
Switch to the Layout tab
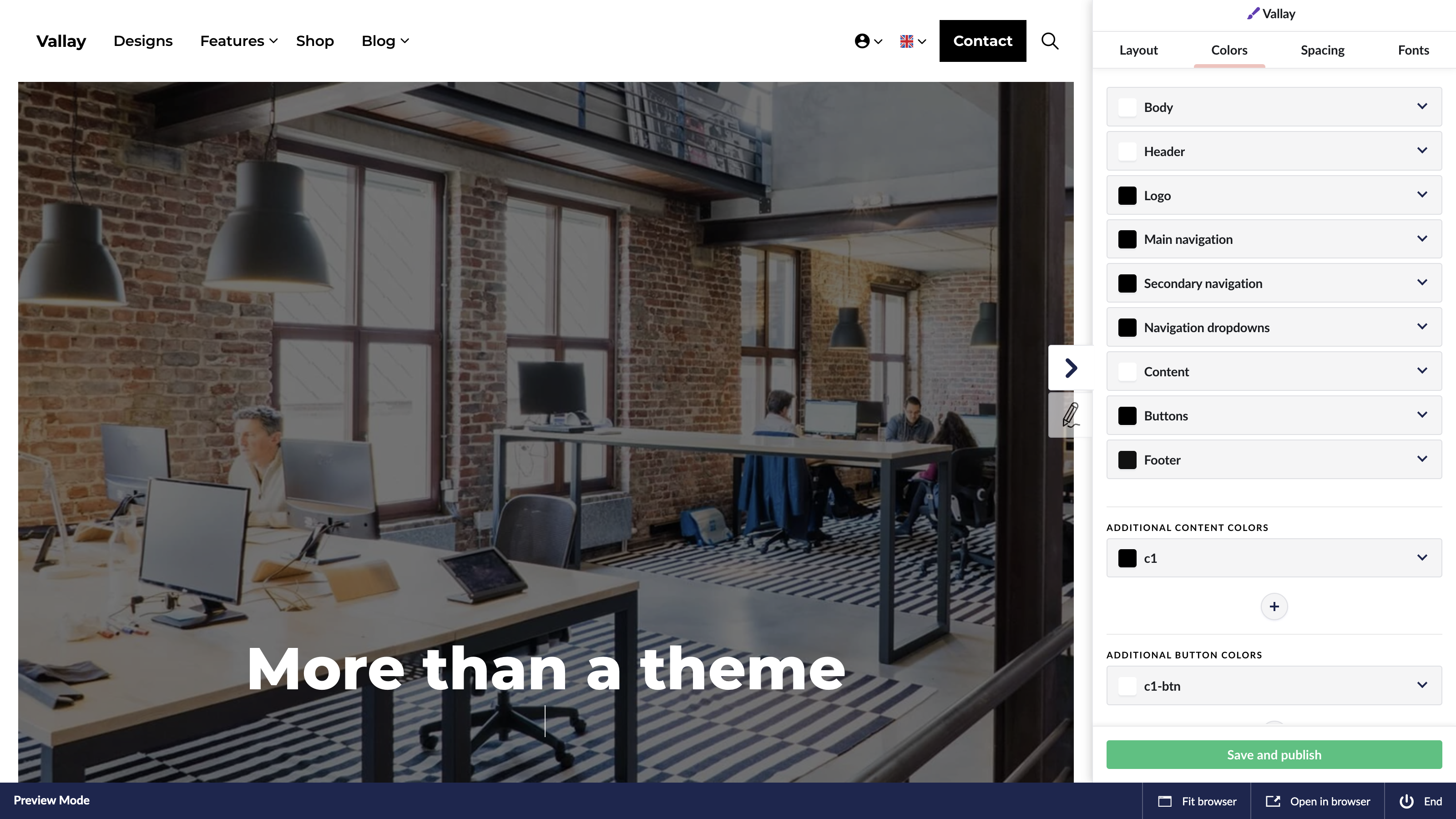1138,50
